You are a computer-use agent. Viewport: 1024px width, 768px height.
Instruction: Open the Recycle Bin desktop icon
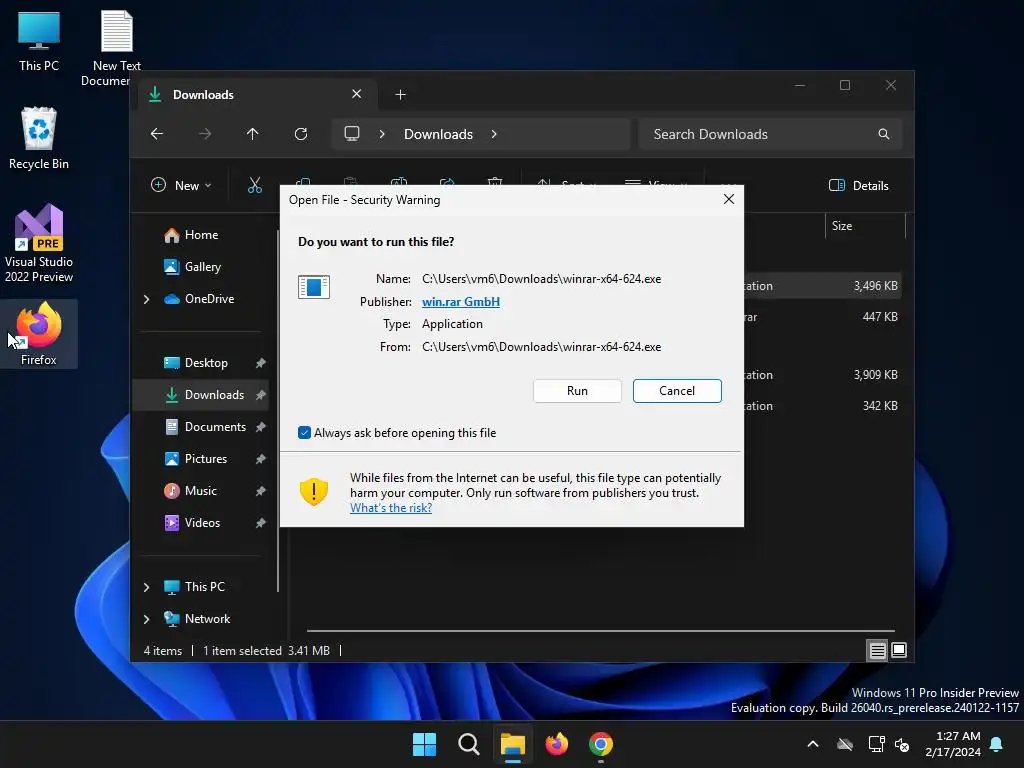(39, 138)
